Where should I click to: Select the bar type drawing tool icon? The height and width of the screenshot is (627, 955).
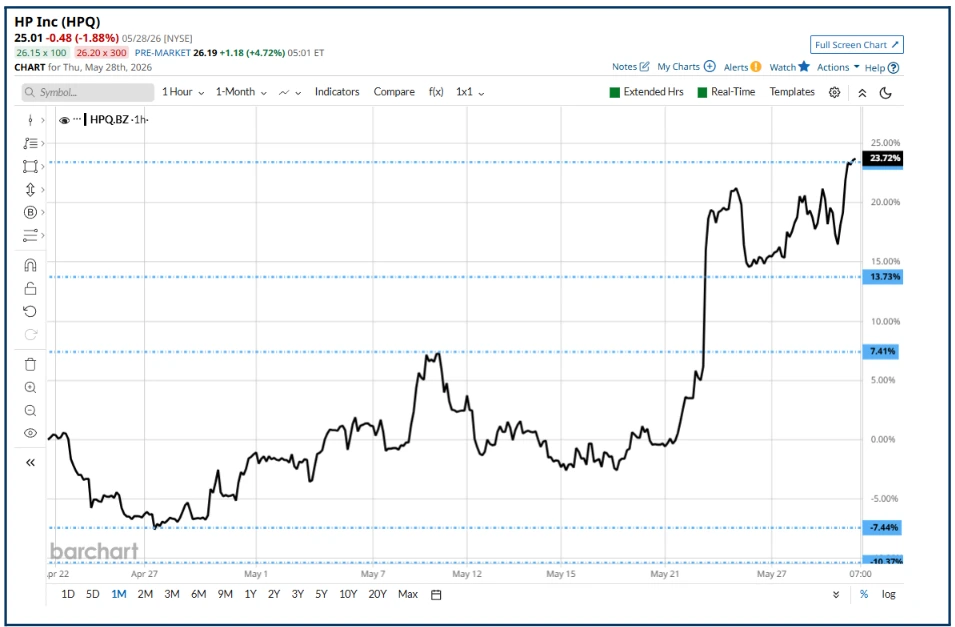30,120
